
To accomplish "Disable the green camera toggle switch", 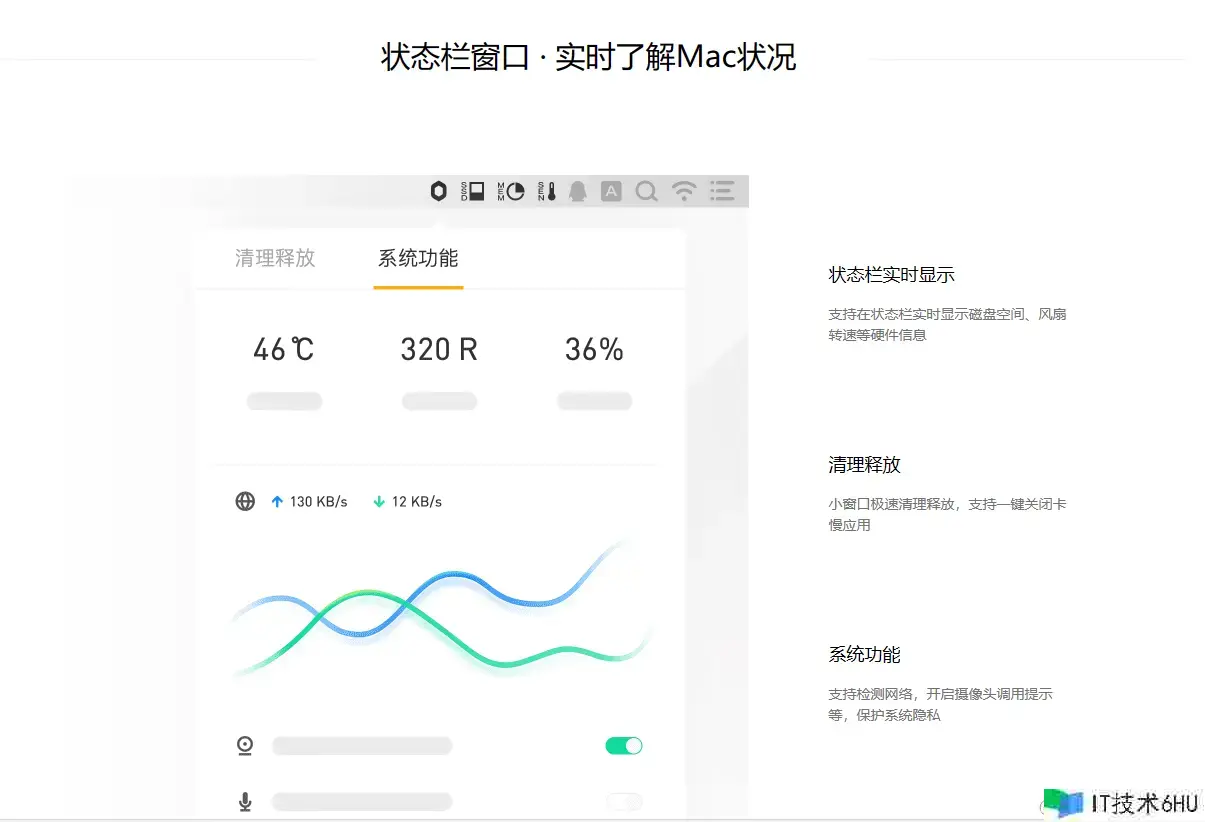I will pos(624,745).
